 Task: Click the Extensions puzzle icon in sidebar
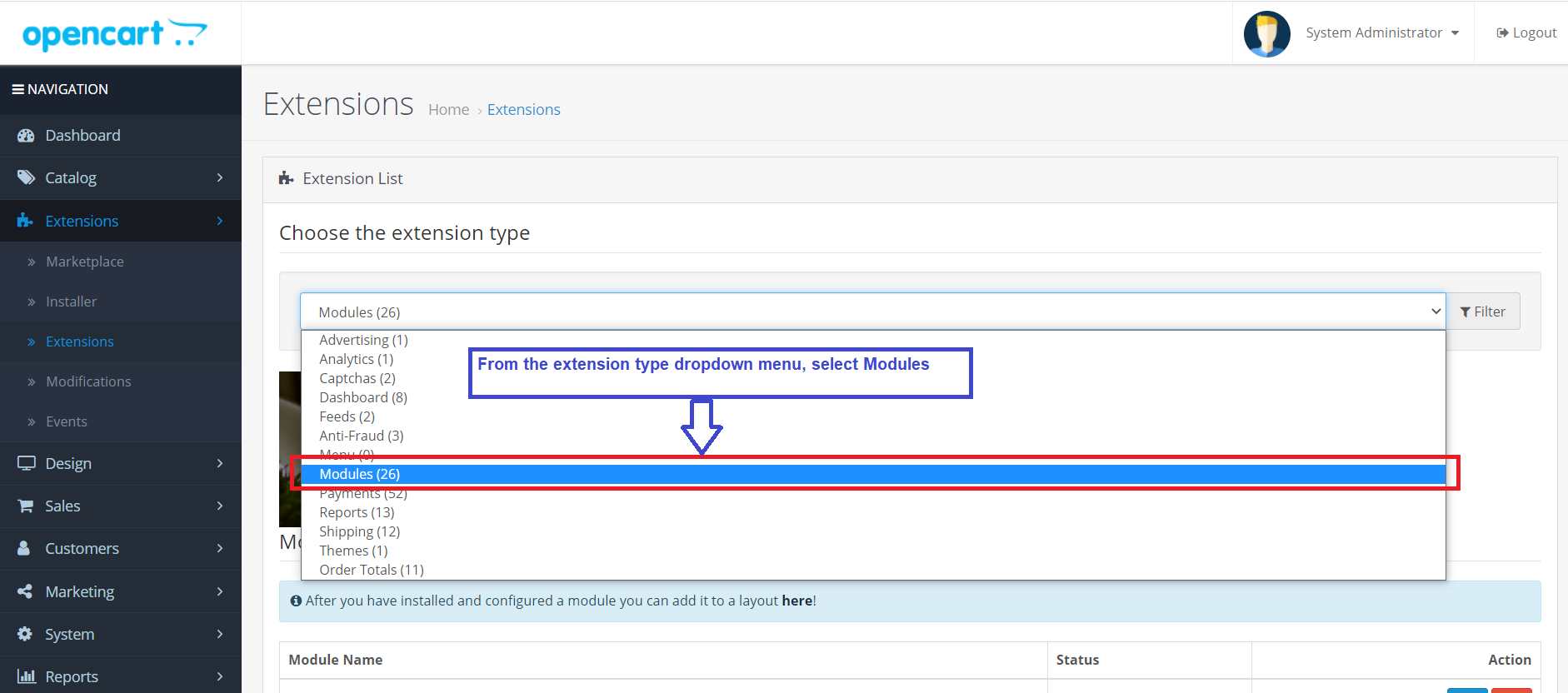coord(26,221)
